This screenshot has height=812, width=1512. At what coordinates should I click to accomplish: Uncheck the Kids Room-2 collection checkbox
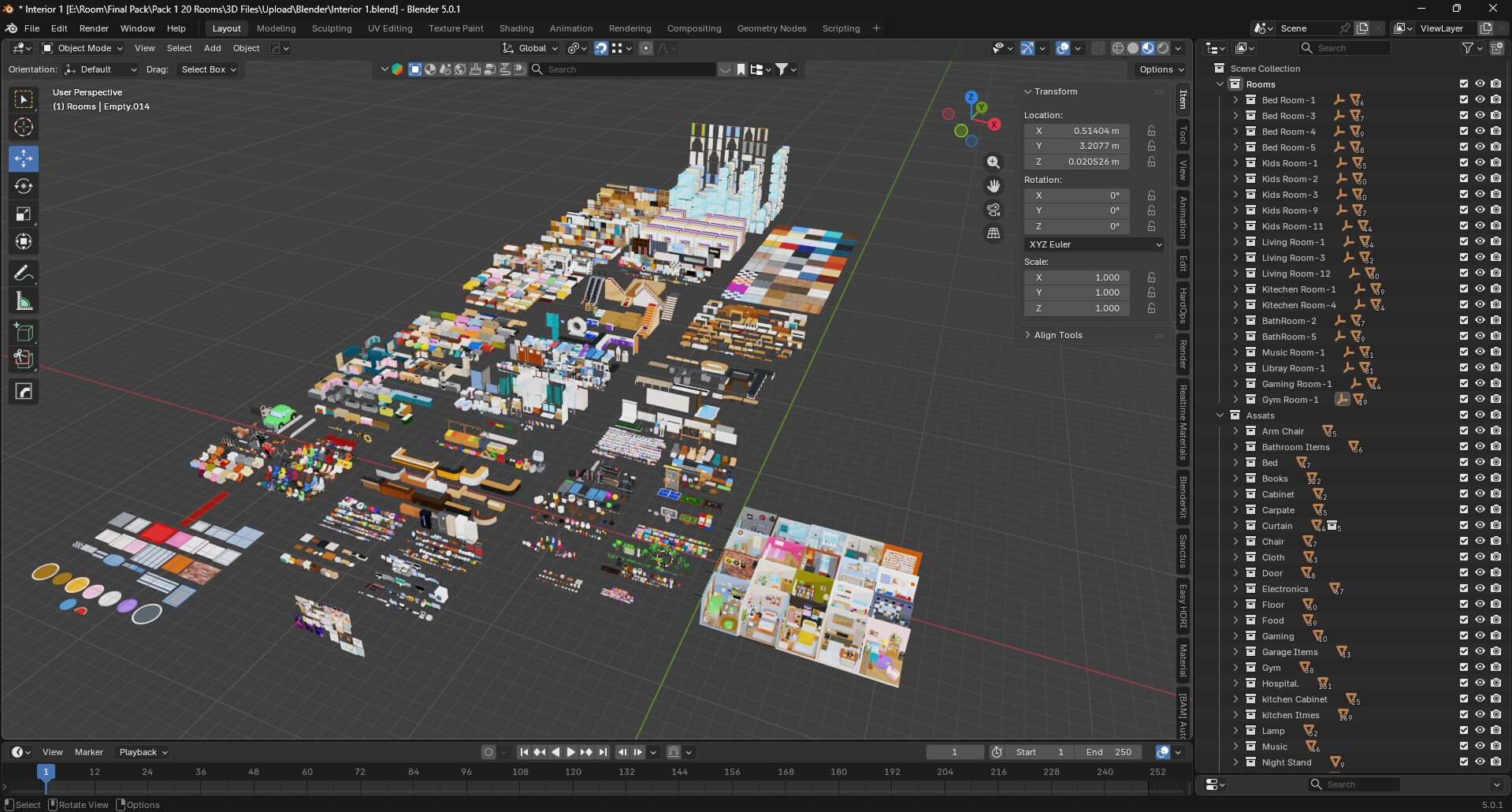pyautogui.click(x=1464, y=179)
